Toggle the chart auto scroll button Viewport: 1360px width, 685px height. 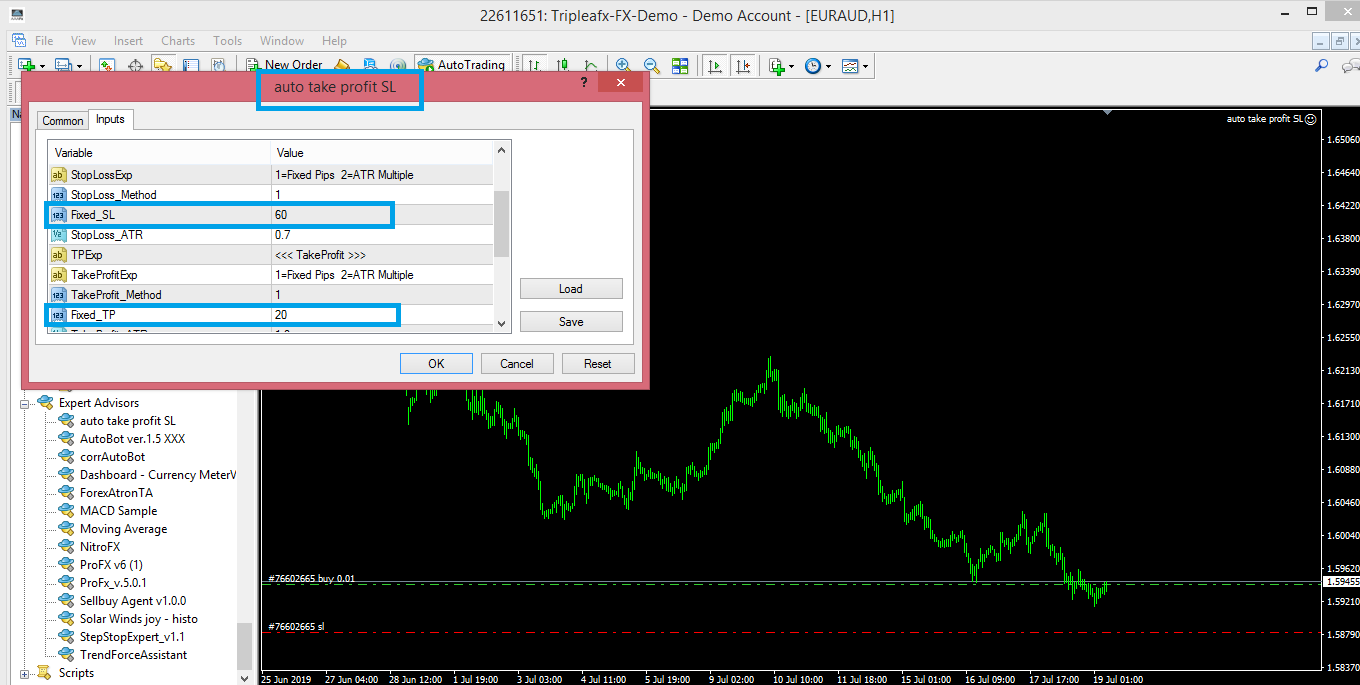[715, 66]
